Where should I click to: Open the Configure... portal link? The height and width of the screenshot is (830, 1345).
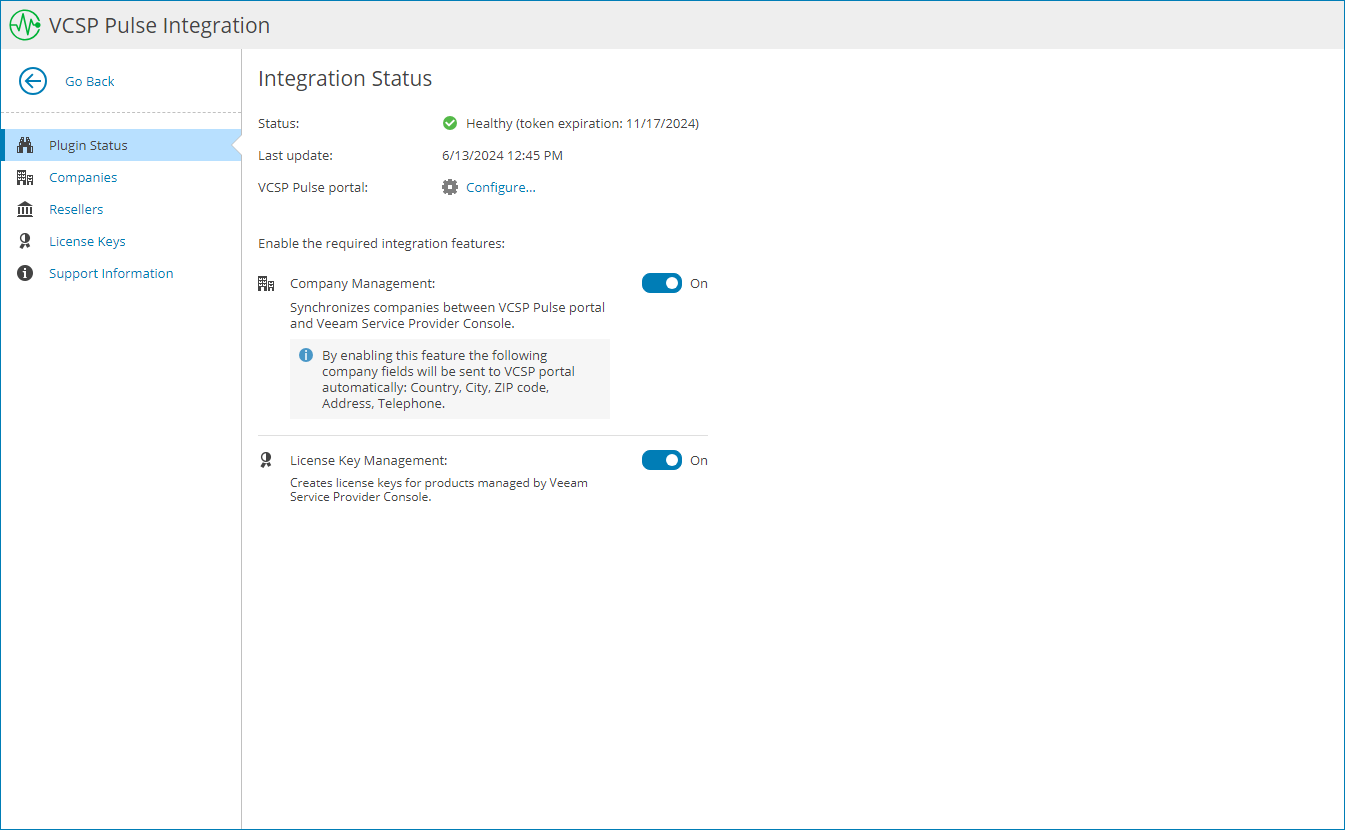pyautogui.click(x=501, y=187)
